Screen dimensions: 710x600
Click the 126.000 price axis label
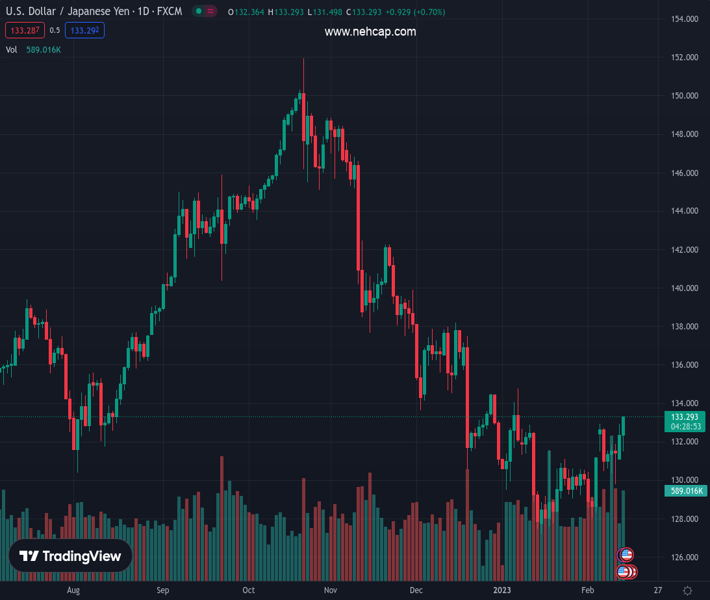coord(685,558)
